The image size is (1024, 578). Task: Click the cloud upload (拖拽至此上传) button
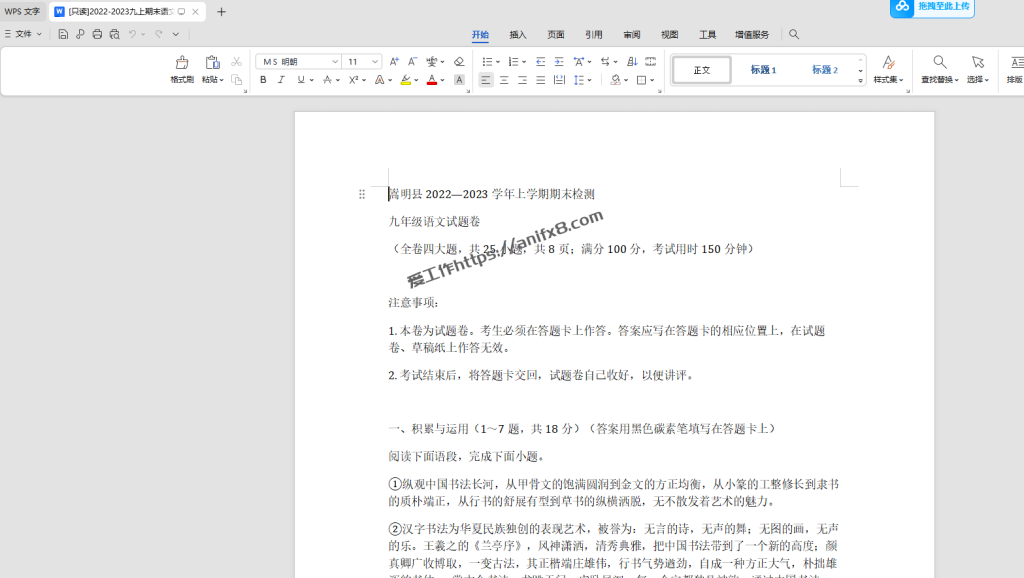click(x=932, y=7)
